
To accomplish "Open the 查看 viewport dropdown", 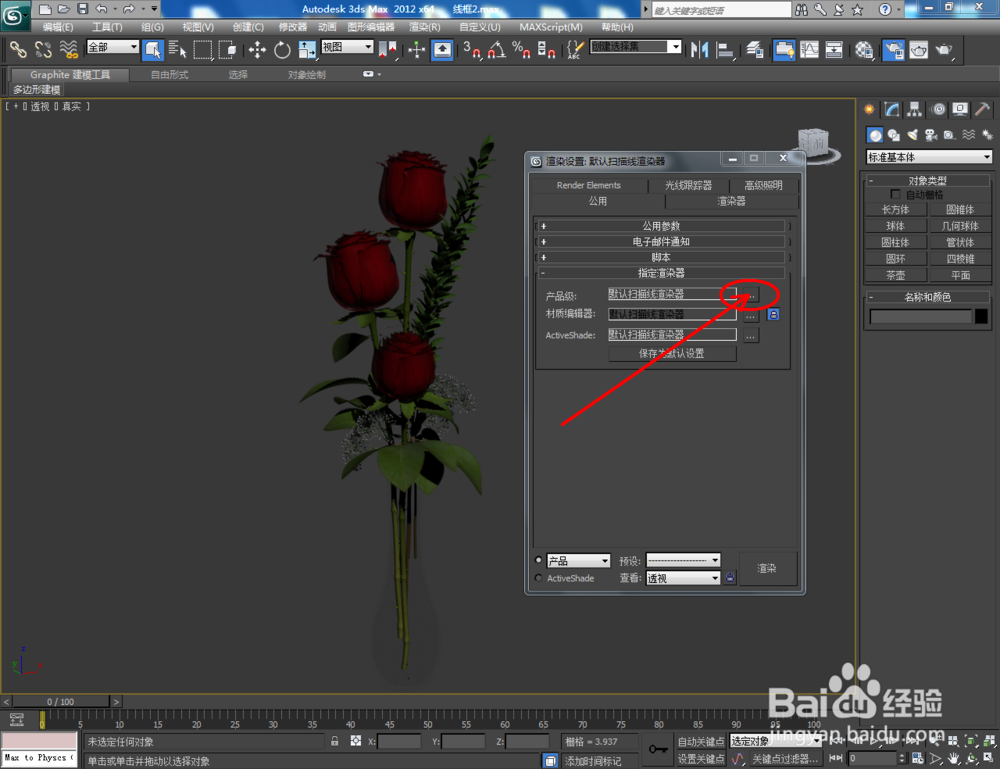I will click(683, 578).
